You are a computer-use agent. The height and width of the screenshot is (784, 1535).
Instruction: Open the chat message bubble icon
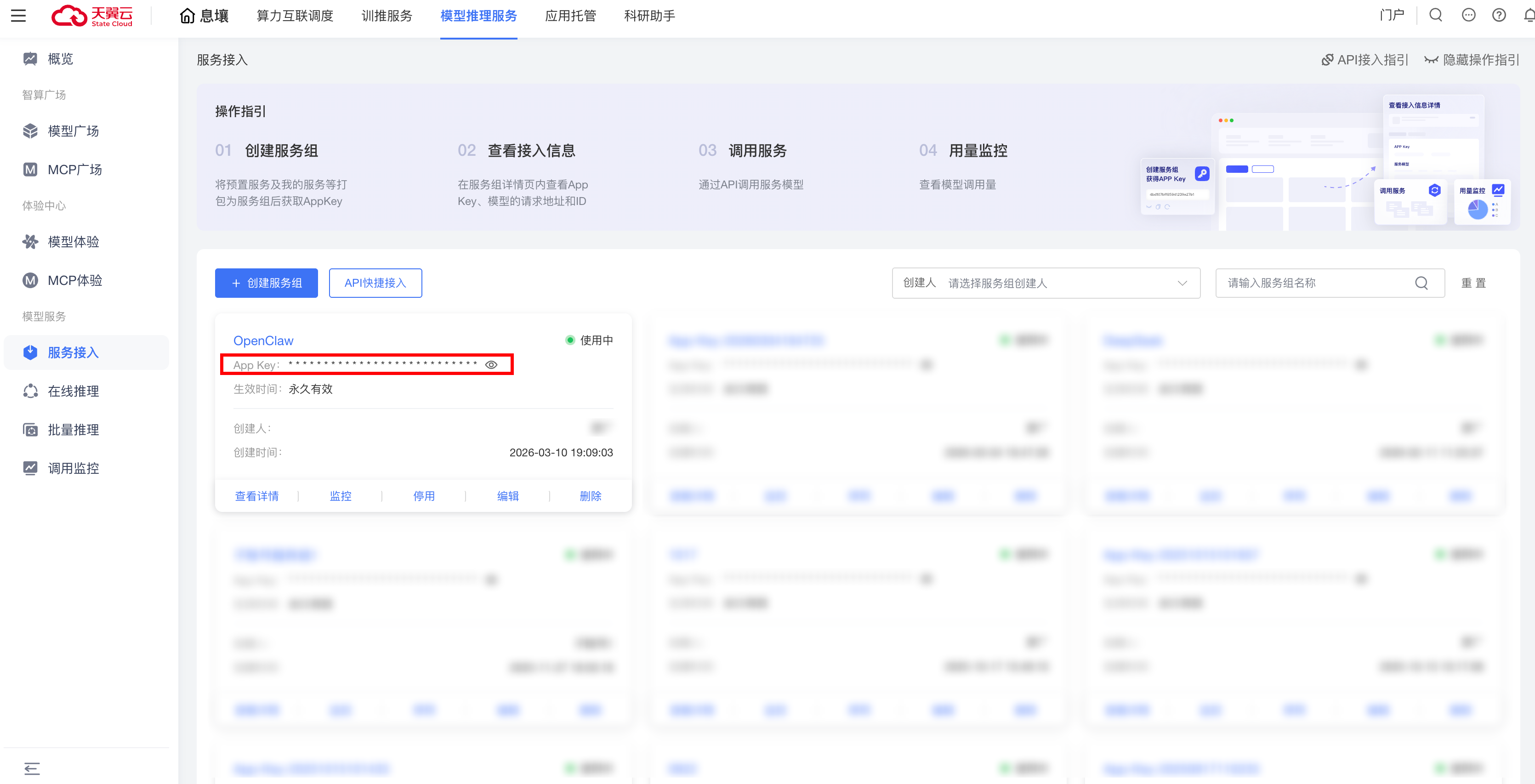click(x=1468, y=16)
